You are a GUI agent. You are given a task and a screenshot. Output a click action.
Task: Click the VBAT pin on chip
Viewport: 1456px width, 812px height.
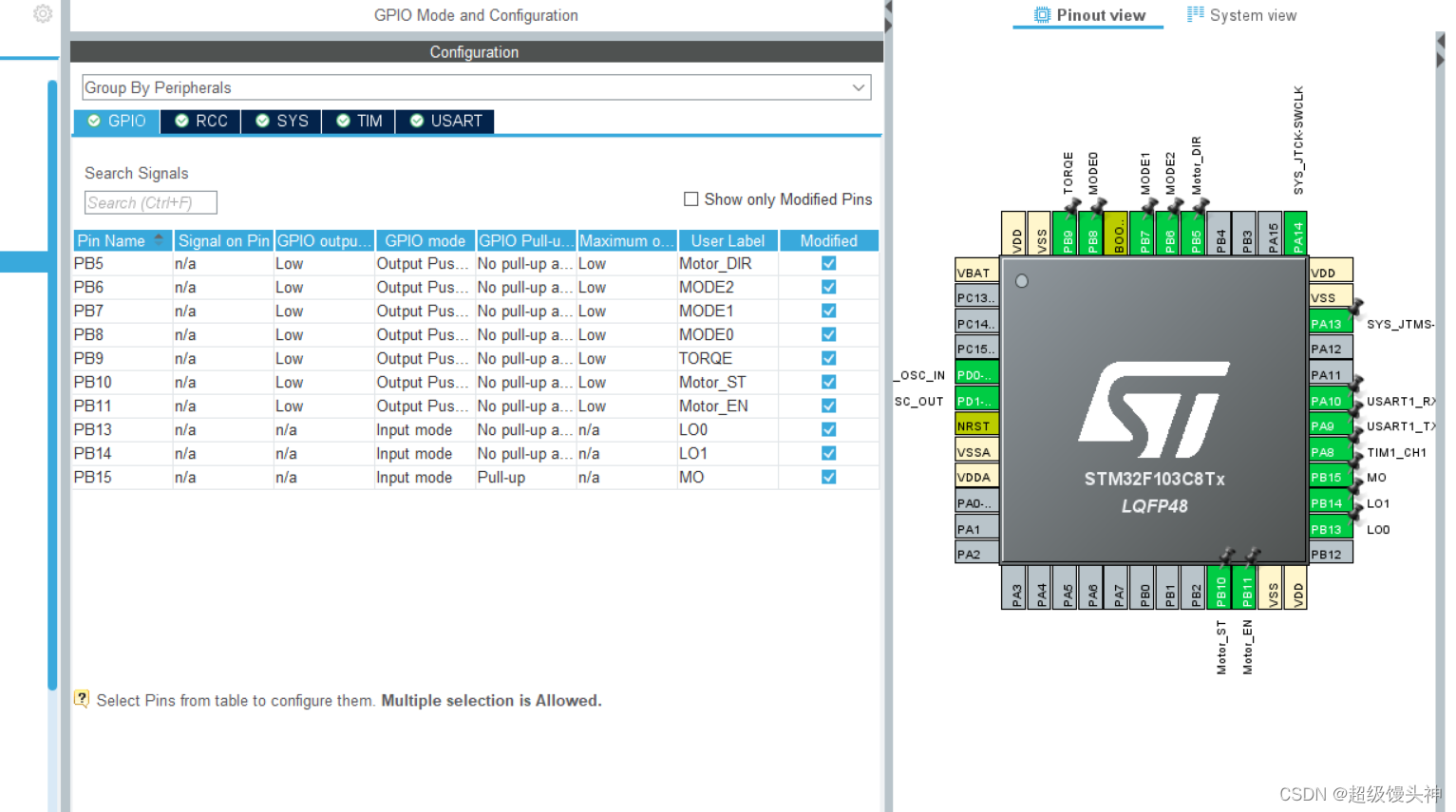(x=976, y=273)
